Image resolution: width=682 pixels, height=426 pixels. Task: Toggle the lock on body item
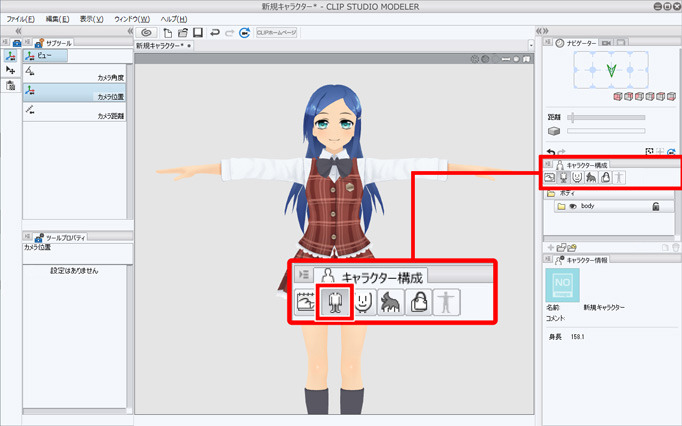coord(655,206)
